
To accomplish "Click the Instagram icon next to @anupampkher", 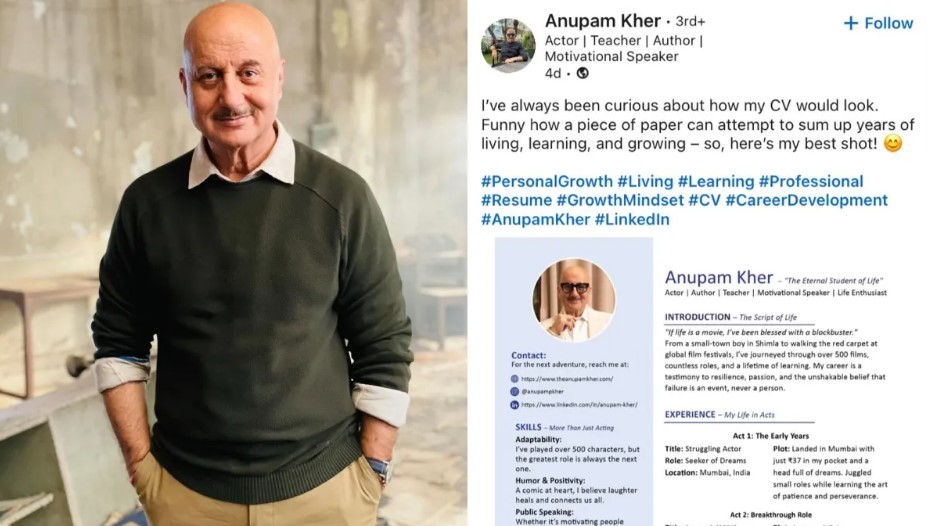I will [x=514, y=391].
